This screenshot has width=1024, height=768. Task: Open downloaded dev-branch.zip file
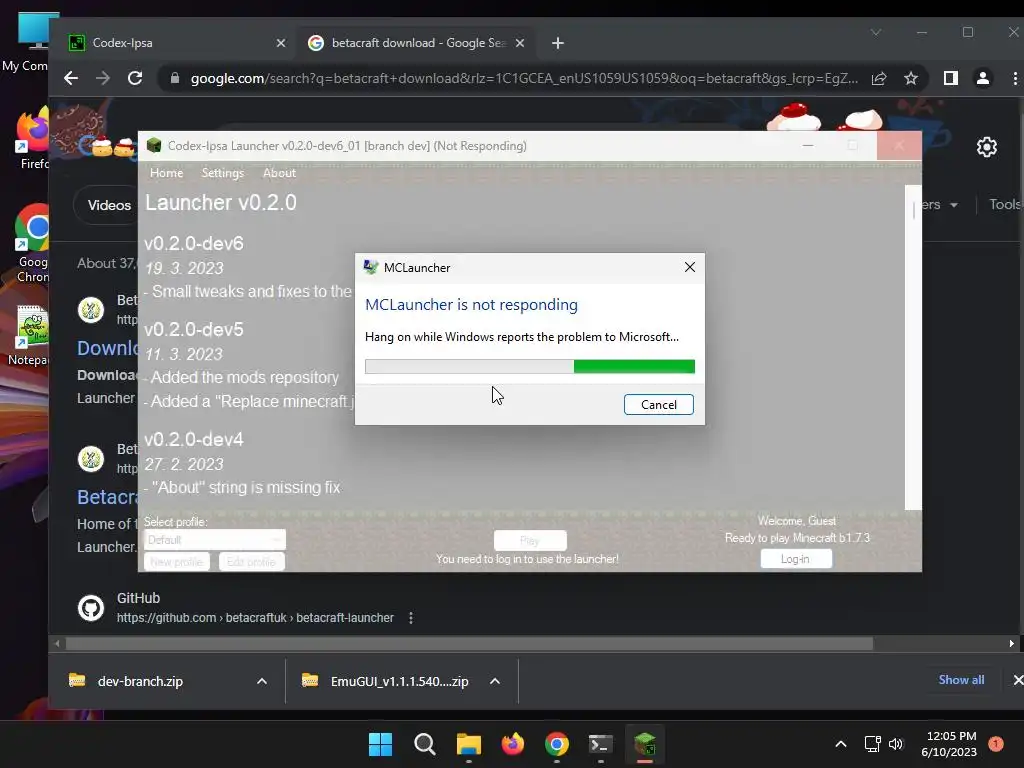pos(140,681)
